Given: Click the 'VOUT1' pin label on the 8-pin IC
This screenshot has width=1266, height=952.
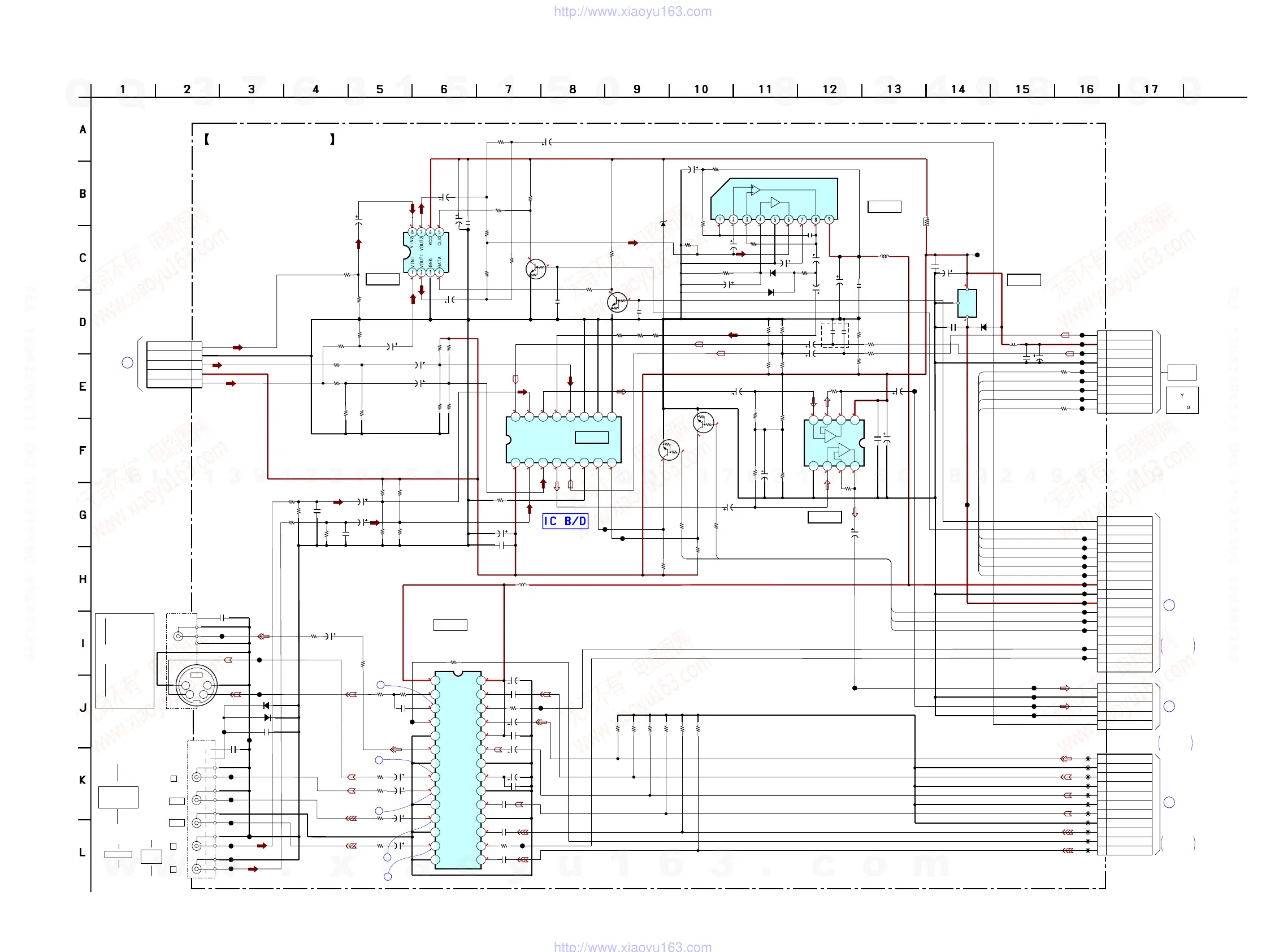Looking at the screenshot, I should pos(422,262).
